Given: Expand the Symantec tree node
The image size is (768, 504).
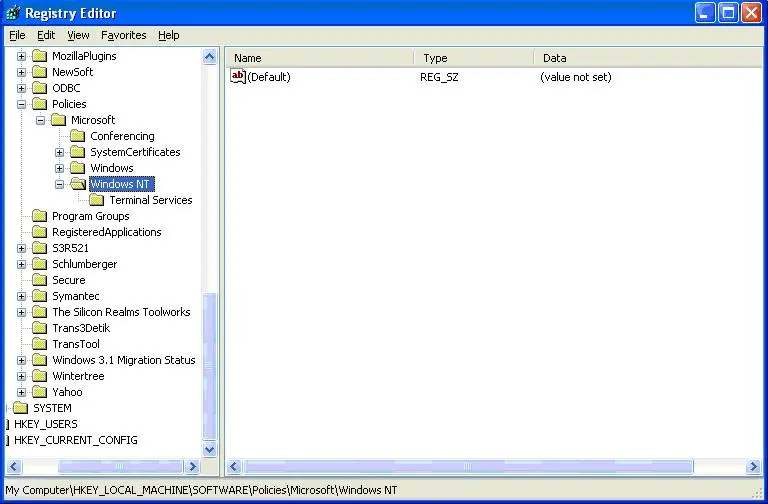Looking at the screenshot, I should point(22,296).
